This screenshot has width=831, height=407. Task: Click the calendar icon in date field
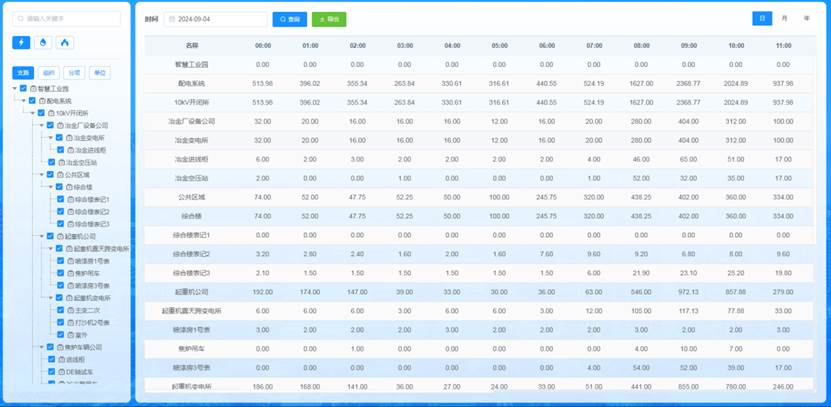[x=171, y=19]
